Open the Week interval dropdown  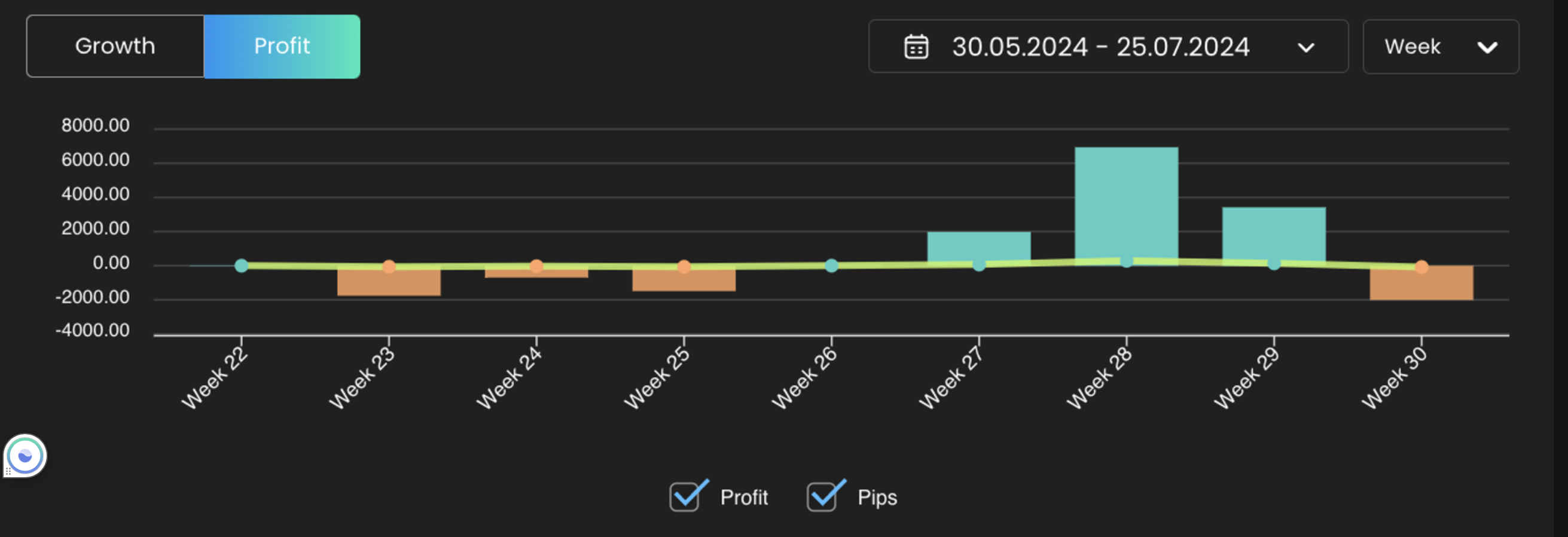[x=1440, y=47]
